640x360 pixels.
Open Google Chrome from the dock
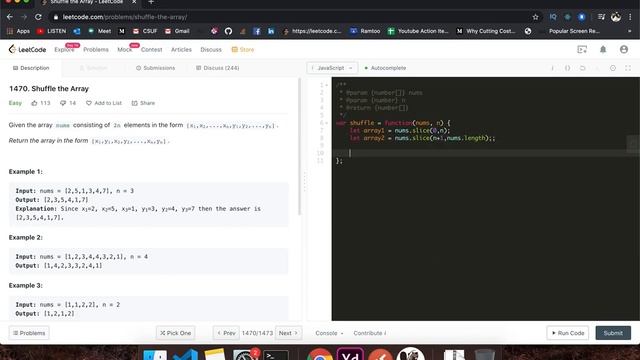pos(320,354)
